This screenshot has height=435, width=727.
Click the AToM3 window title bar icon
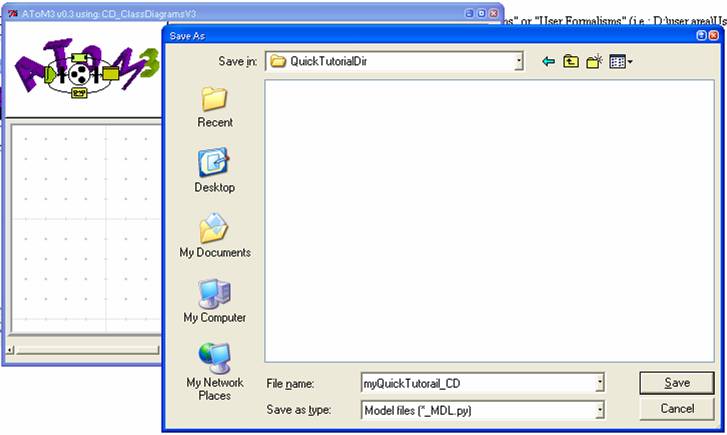click(13, 14)
